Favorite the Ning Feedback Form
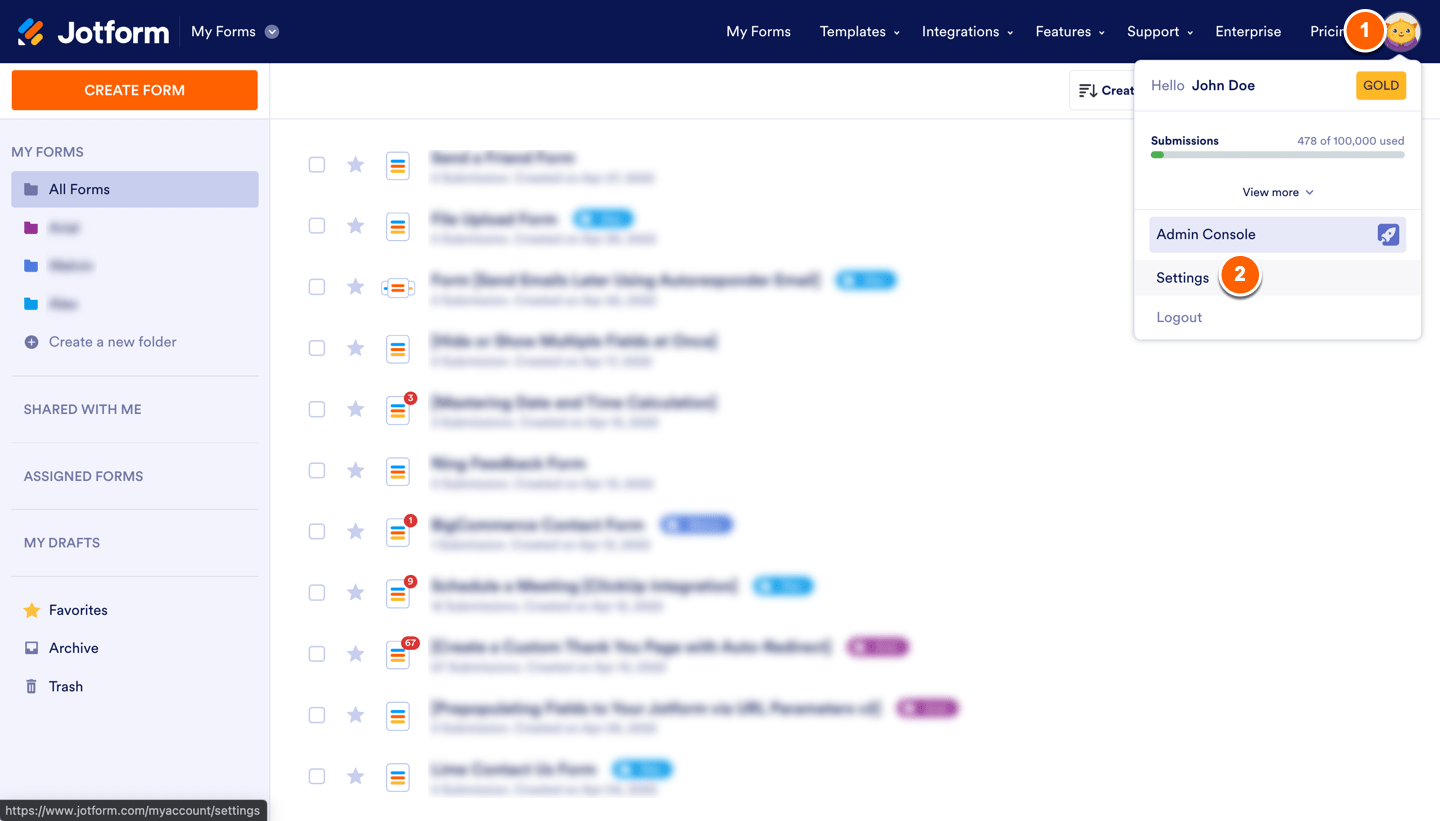Image resolution: width=1440 pixels, height=821 pixels. click(355, 471)
